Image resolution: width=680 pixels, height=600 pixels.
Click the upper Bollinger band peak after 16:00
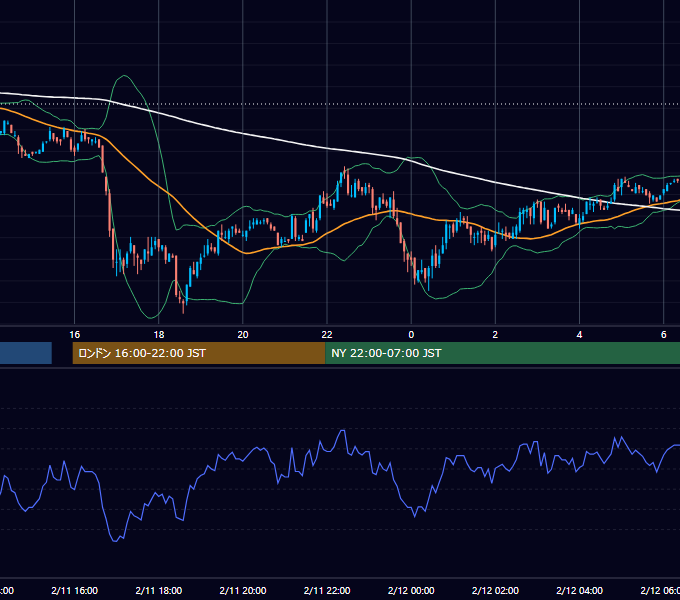point(125,76)
